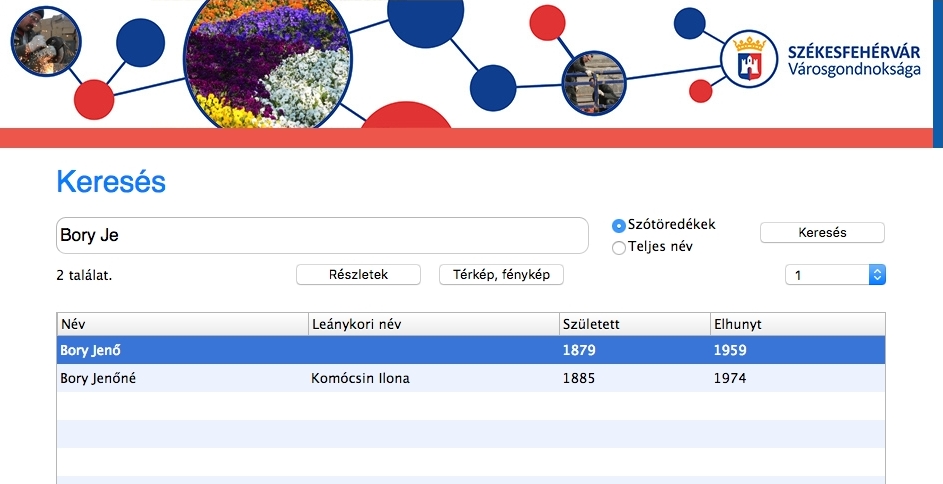The width and height of the screenshot is (943, 484).
Task: Sort by the Leánykori név column header
Action: tap(433, 324)
